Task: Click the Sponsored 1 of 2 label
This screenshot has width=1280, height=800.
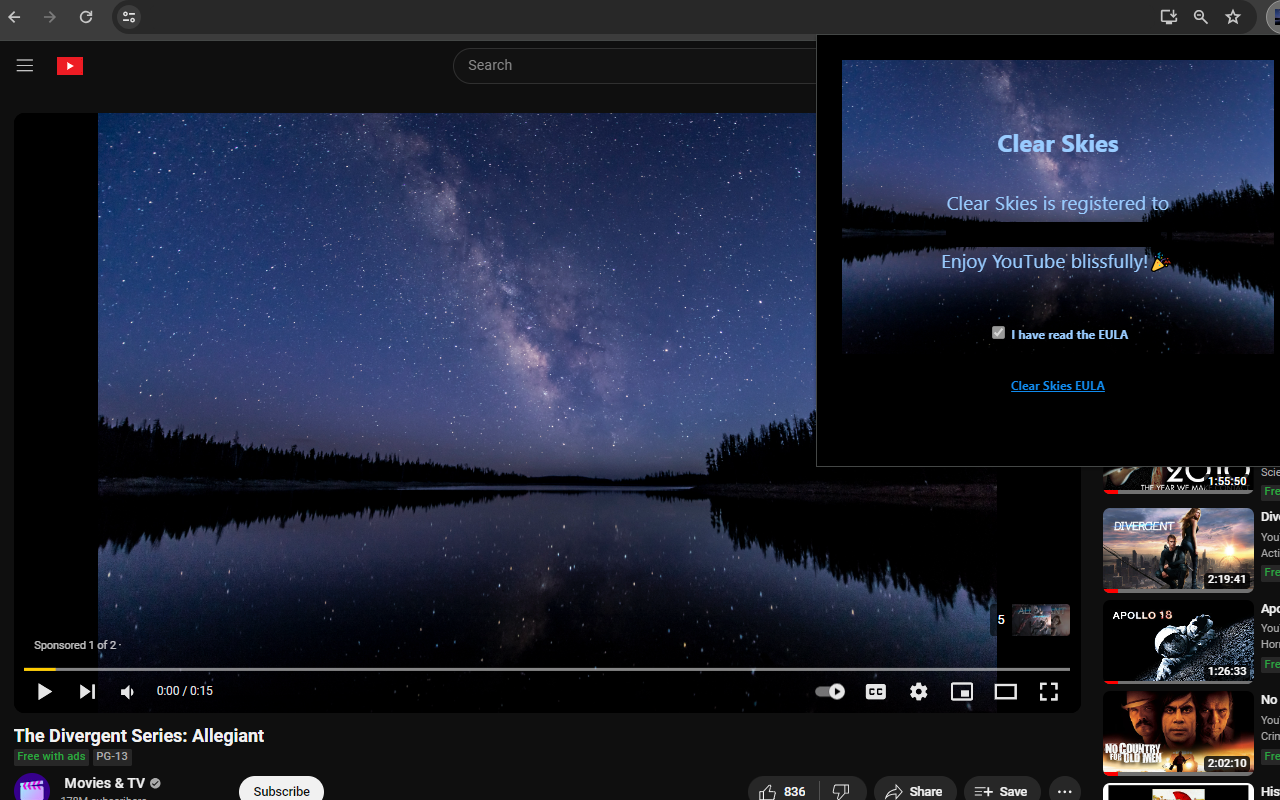Action: (x=75, y=645)
